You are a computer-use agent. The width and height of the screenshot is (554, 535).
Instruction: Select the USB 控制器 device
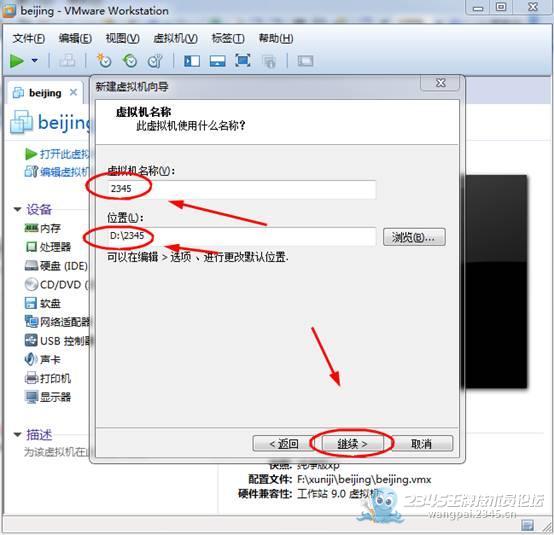coord(58,341)
